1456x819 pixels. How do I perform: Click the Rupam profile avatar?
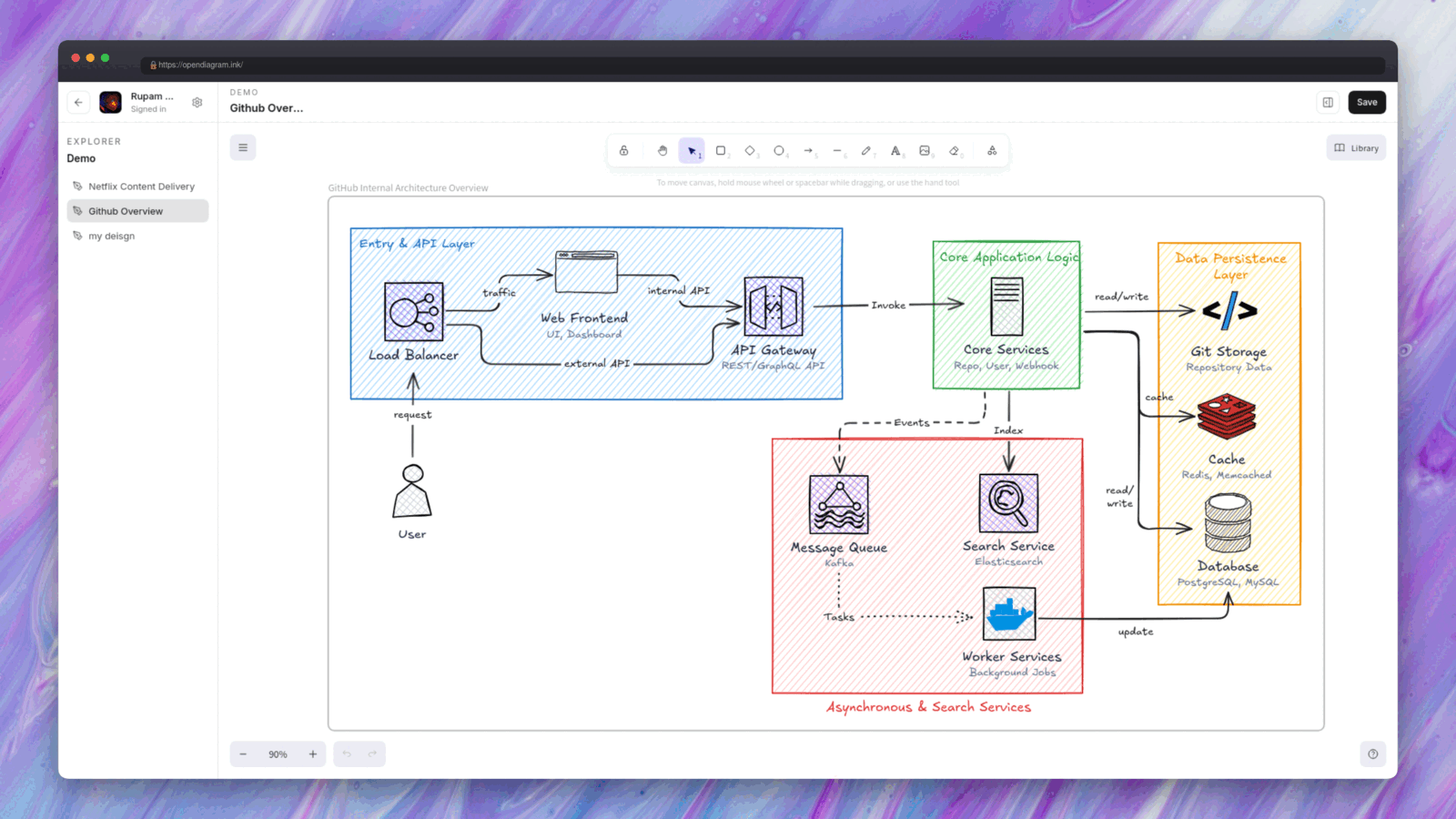coord(110,103)
